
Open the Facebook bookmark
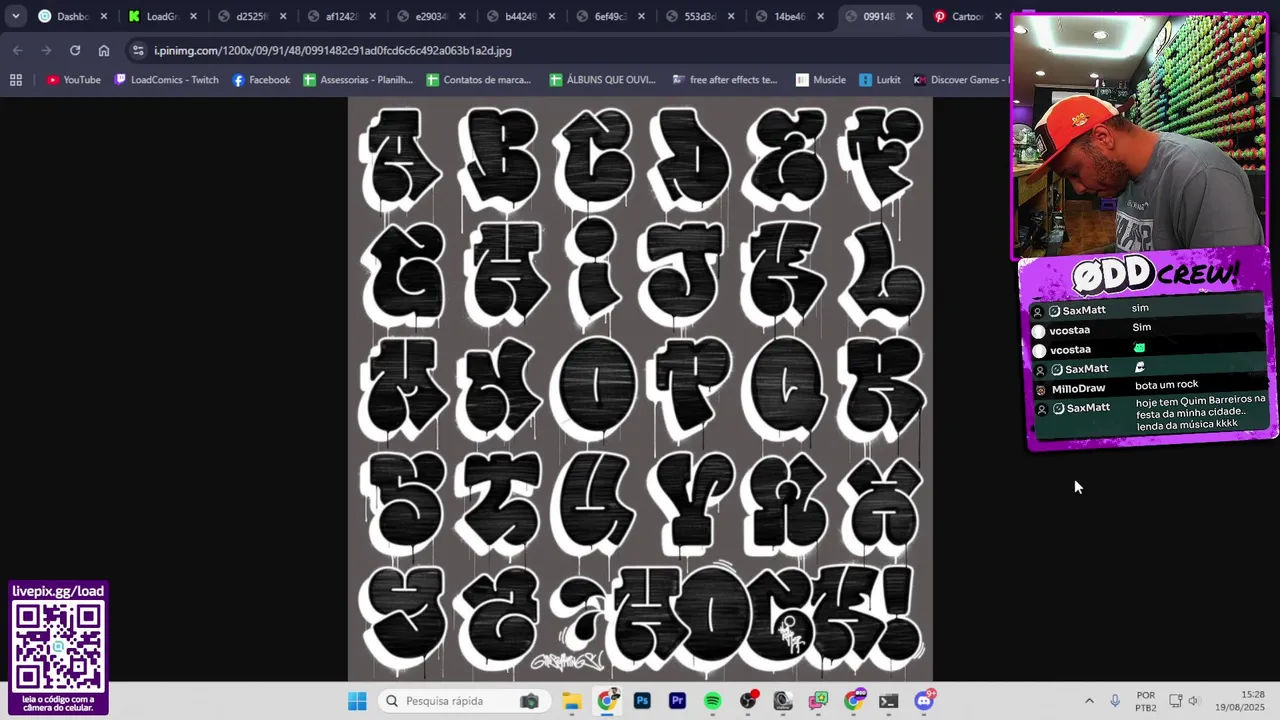click(261, 80)
